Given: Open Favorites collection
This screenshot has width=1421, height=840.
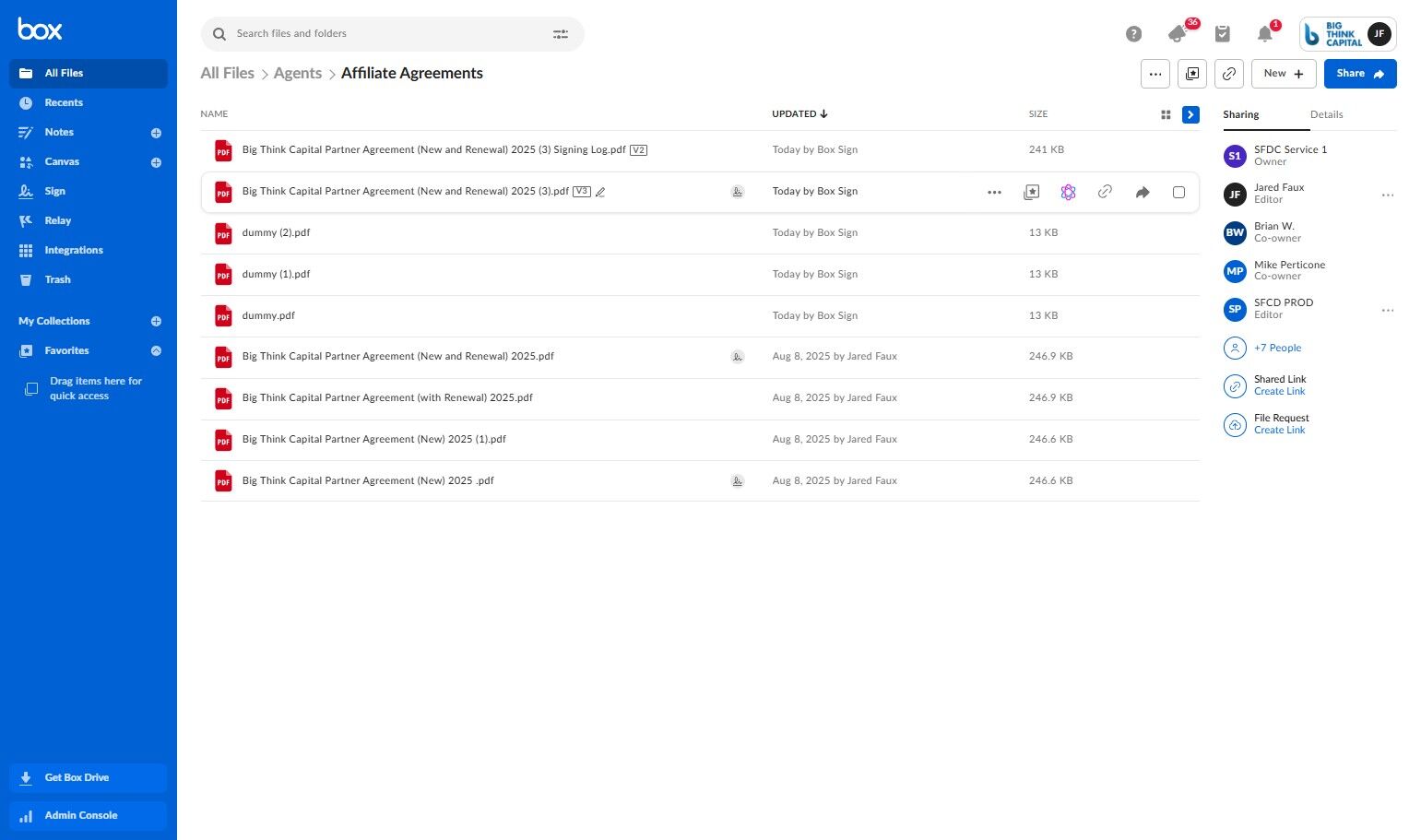Looking at the screenshot, I should (x=66, y=350).
